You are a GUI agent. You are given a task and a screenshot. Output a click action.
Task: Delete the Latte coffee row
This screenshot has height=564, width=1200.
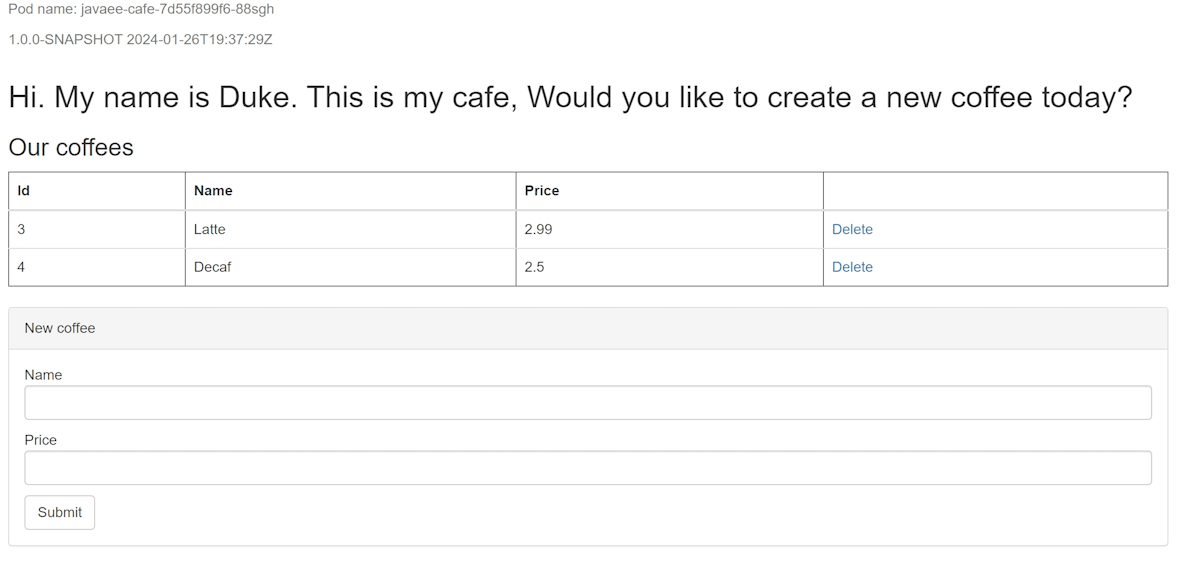pyautogui.click(x=852, y=229)
